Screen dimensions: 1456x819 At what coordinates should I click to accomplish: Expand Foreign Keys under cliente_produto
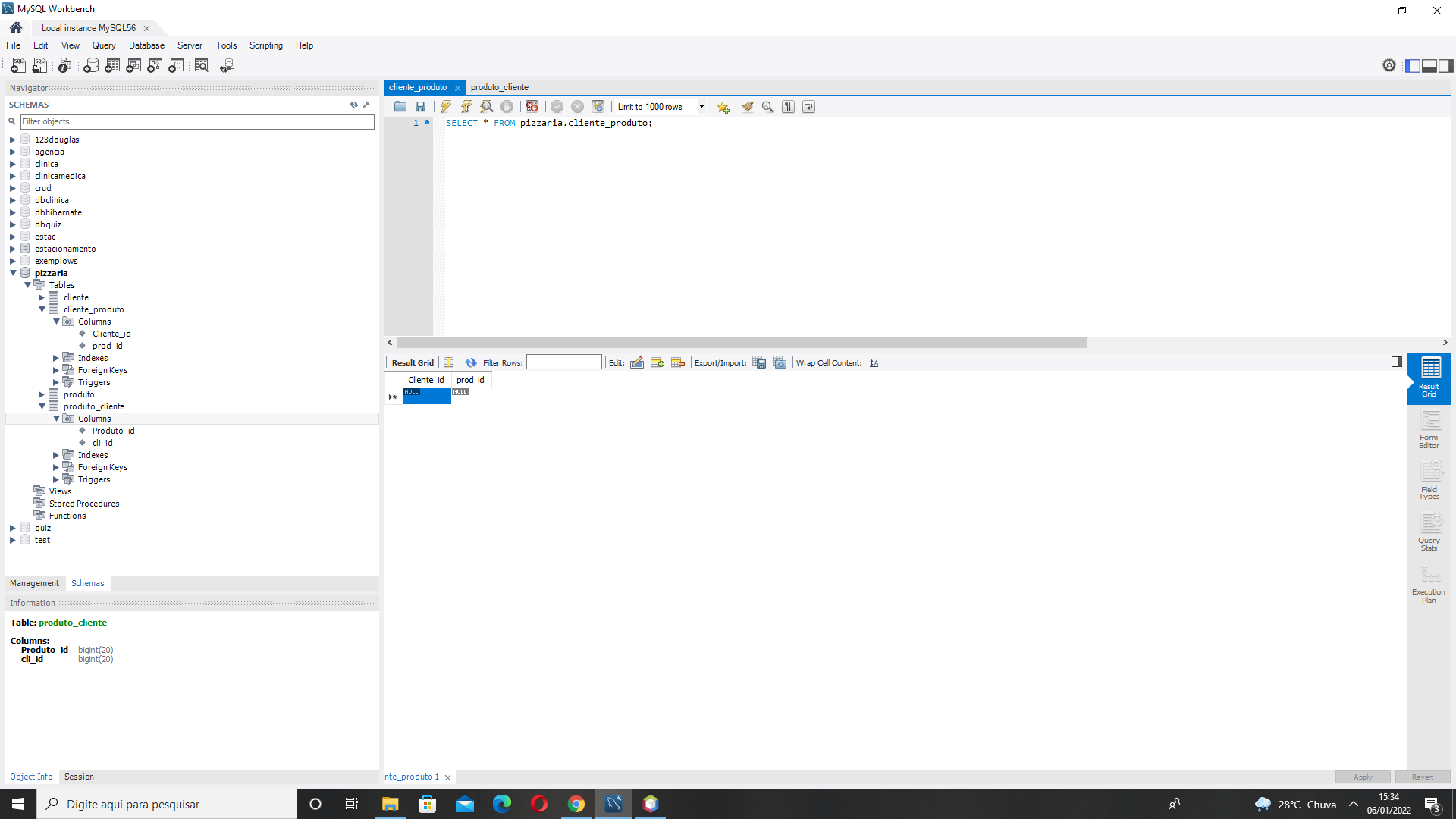point(56,370)
